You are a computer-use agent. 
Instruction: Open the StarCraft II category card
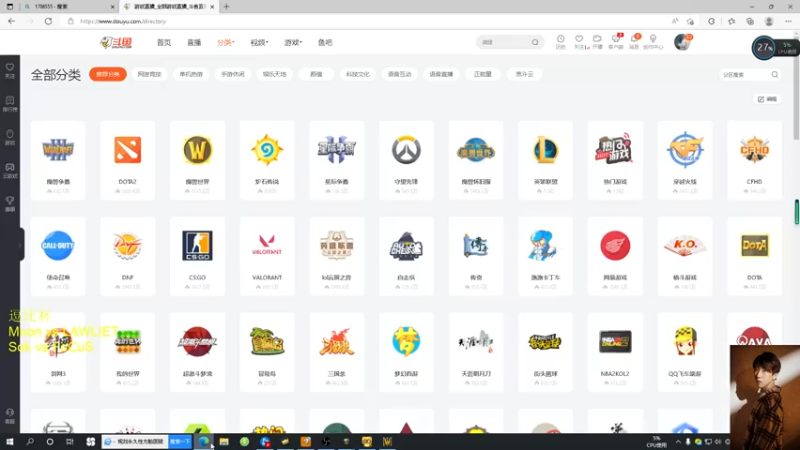(x=337, y=160)
